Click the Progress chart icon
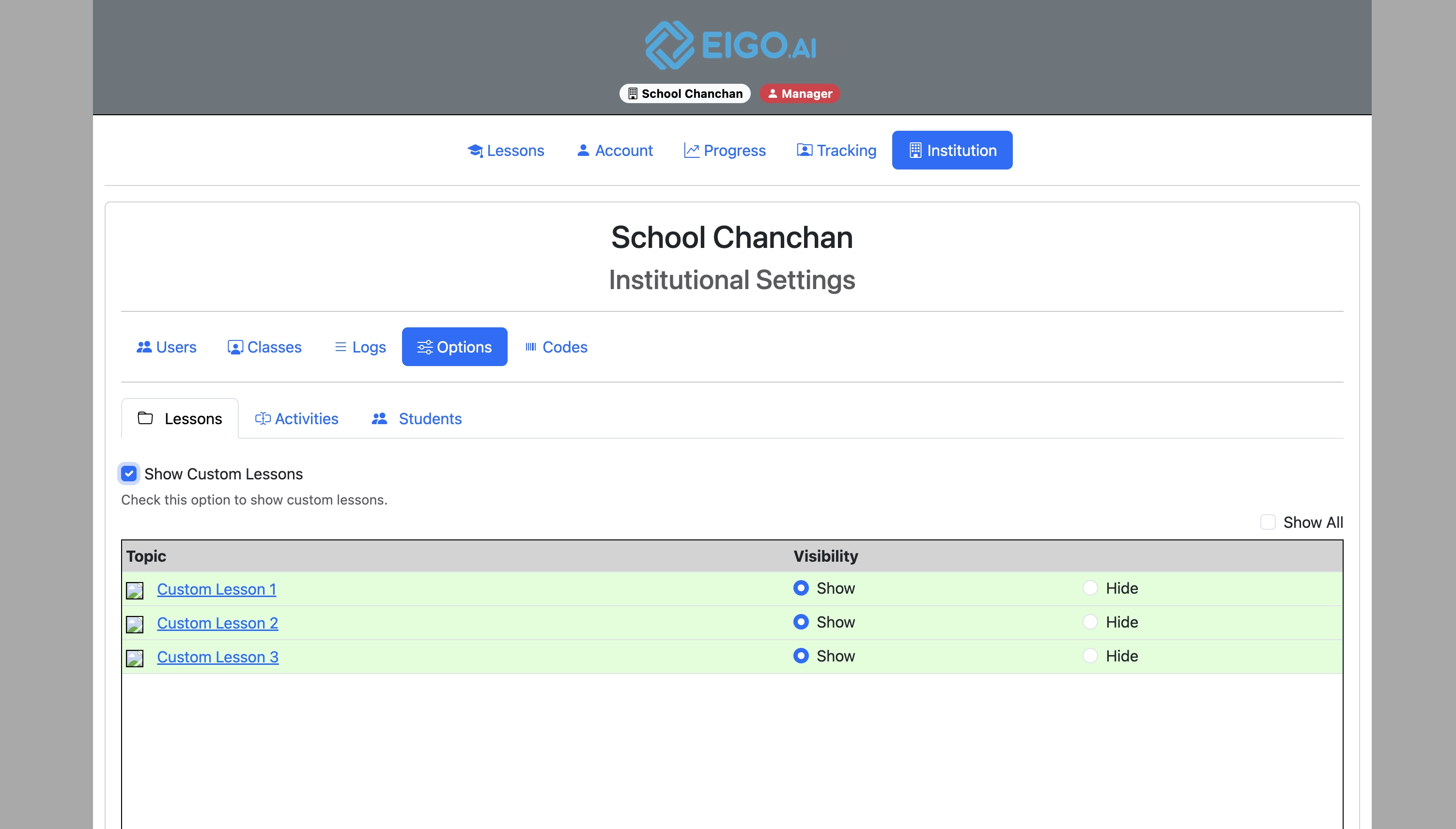Screen dimensions: 1456x829 click(691, 150)
